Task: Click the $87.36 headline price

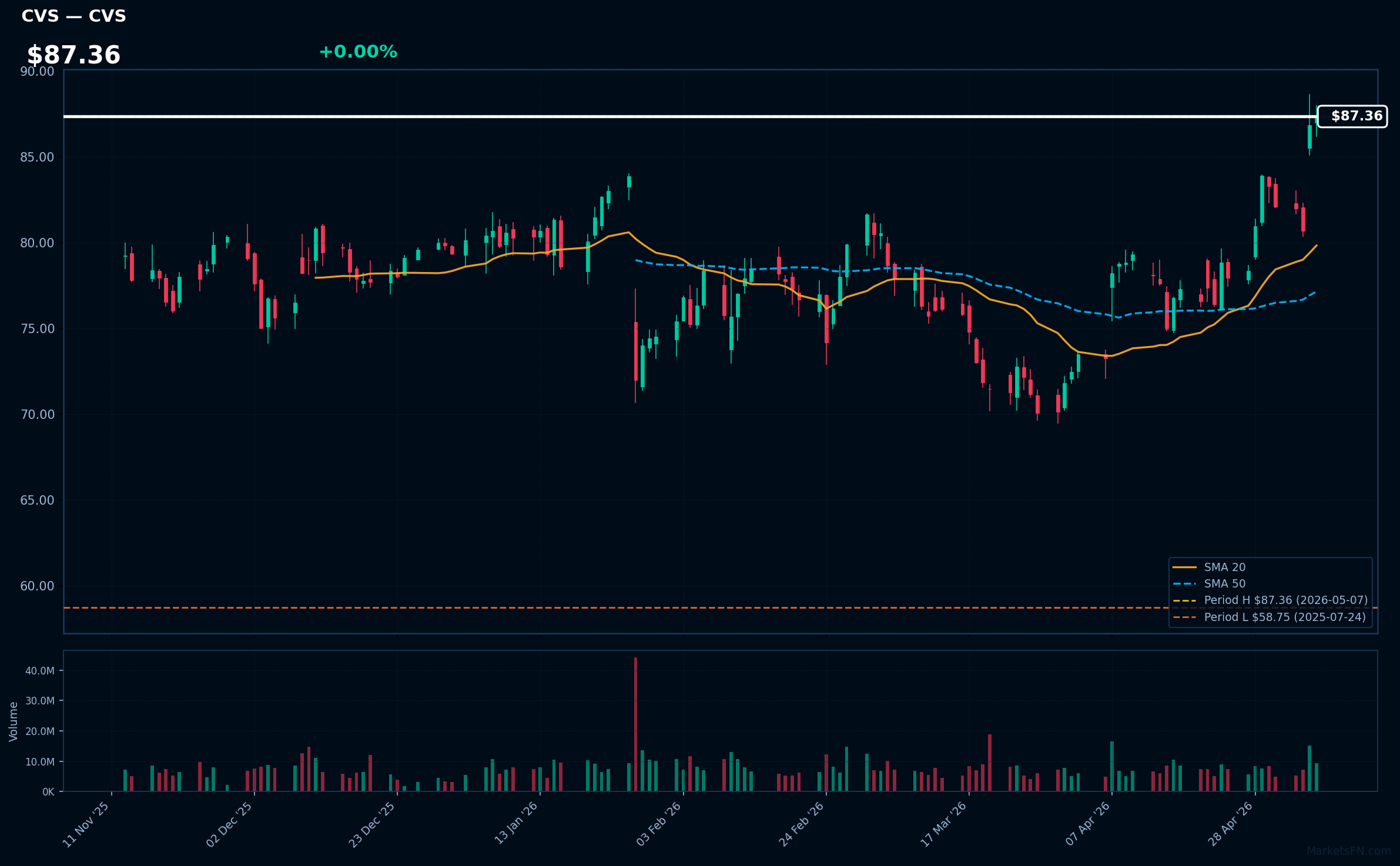Action: pos(73,55)
